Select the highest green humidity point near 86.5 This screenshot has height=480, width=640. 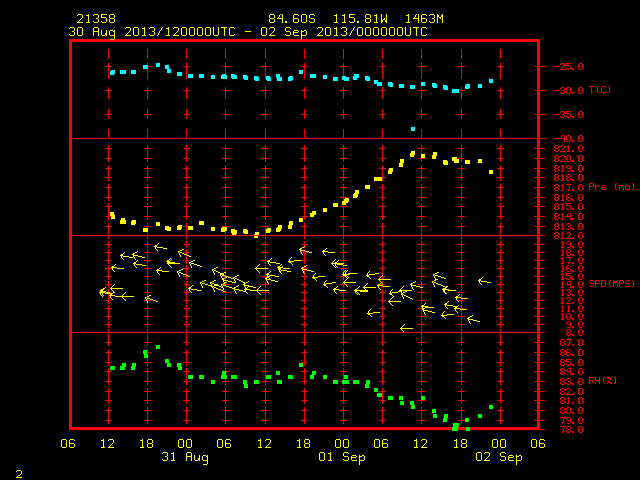tap(158, 347)
